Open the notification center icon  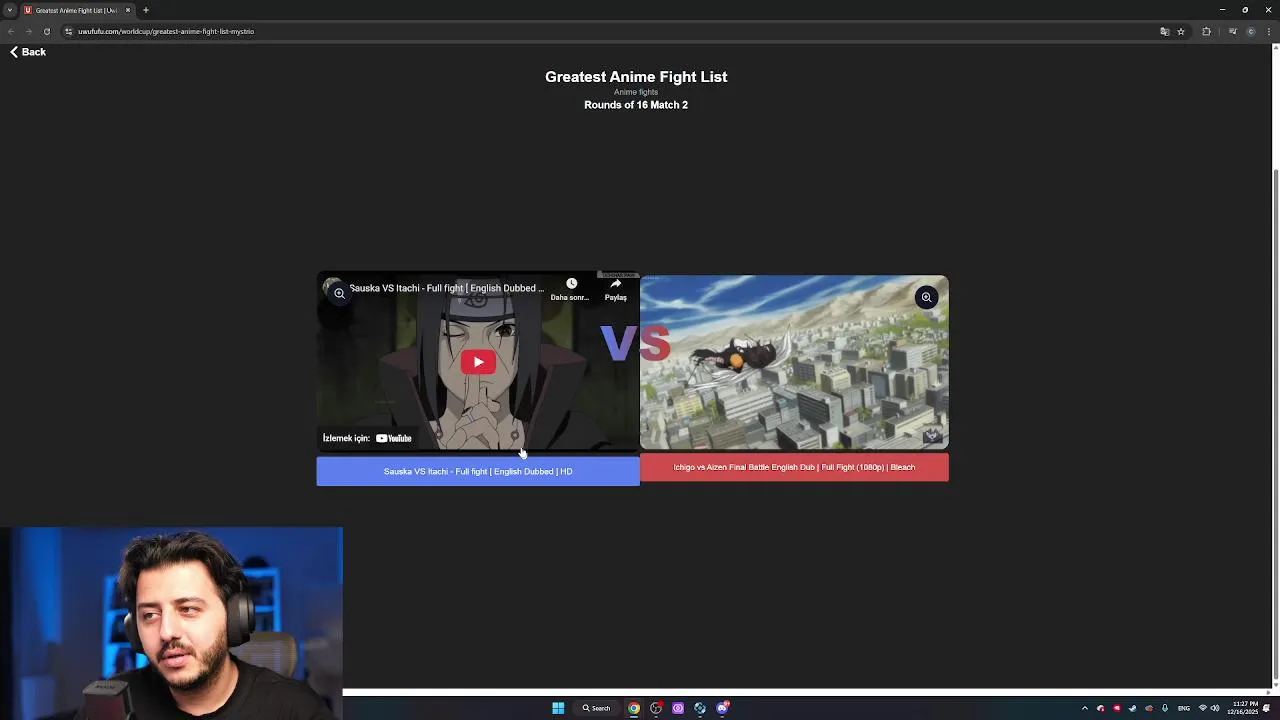(x=1266, y=708)
